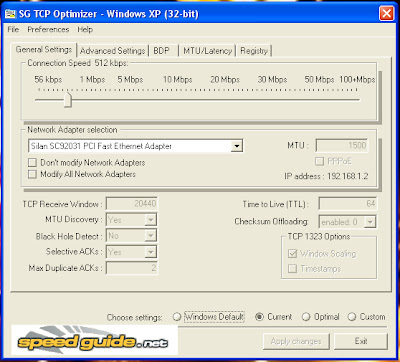Check Modify All Network Adapters

tap(32, 174)
